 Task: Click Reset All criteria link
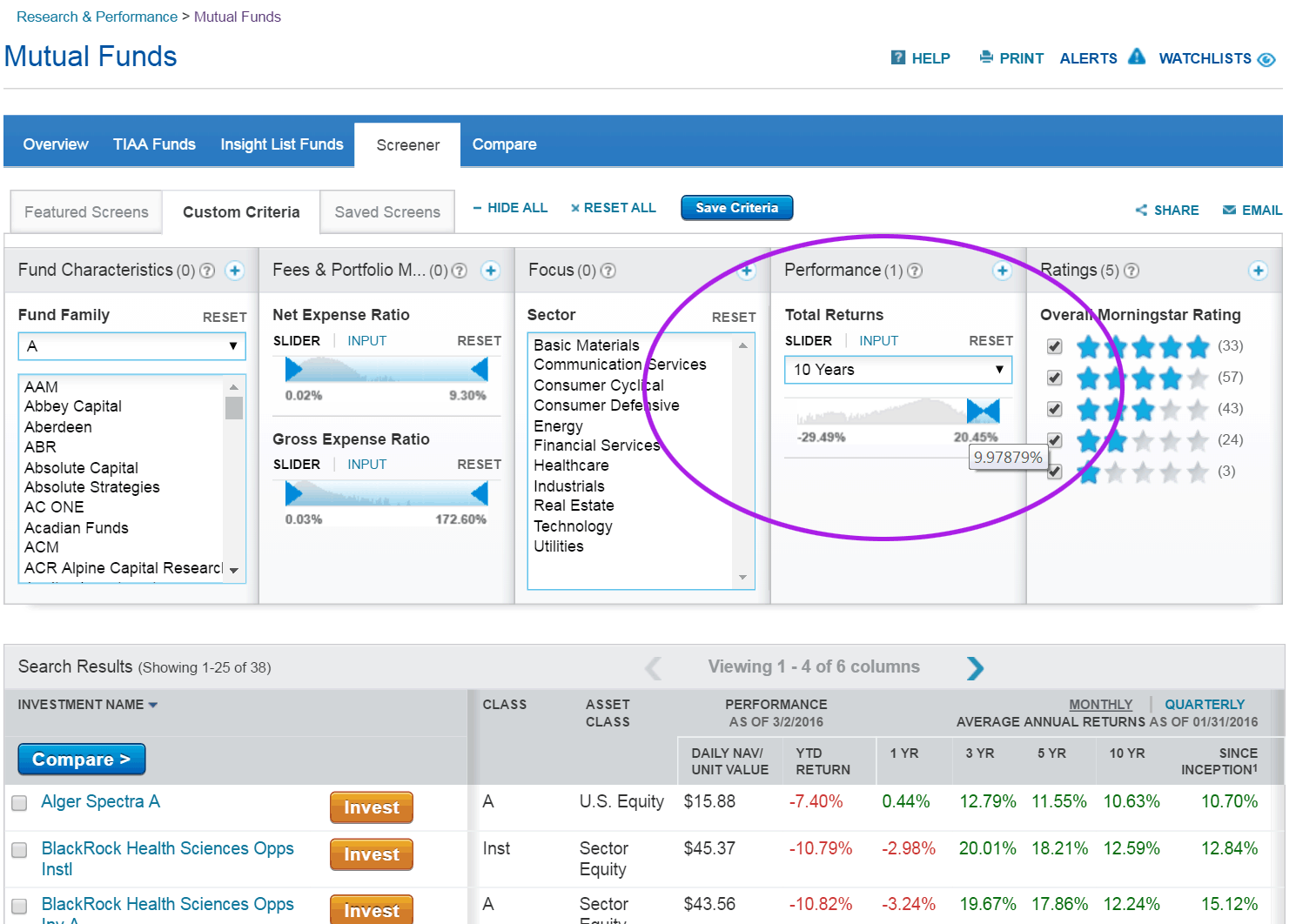point(613,208)
